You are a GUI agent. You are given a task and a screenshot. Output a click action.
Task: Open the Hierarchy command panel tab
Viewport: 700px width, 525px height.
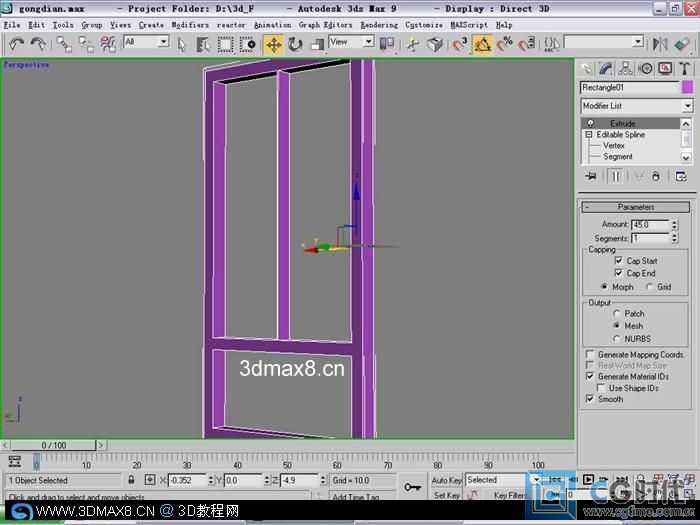coord(625,68)
